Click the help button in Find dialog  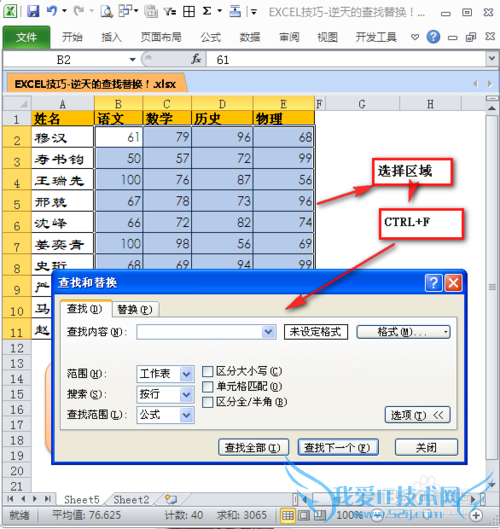click(x=433, y=283)
